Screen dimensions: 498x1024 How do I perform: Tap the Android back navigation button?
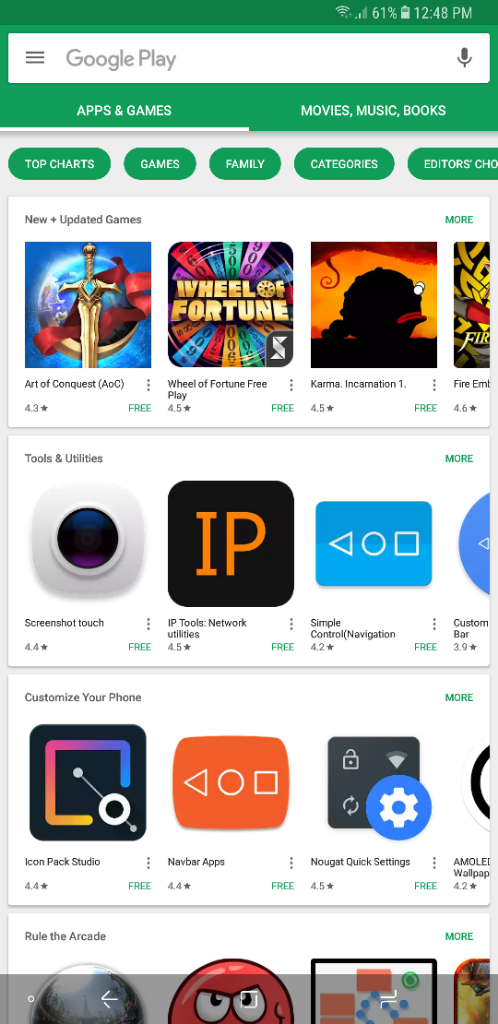[109, 999]
